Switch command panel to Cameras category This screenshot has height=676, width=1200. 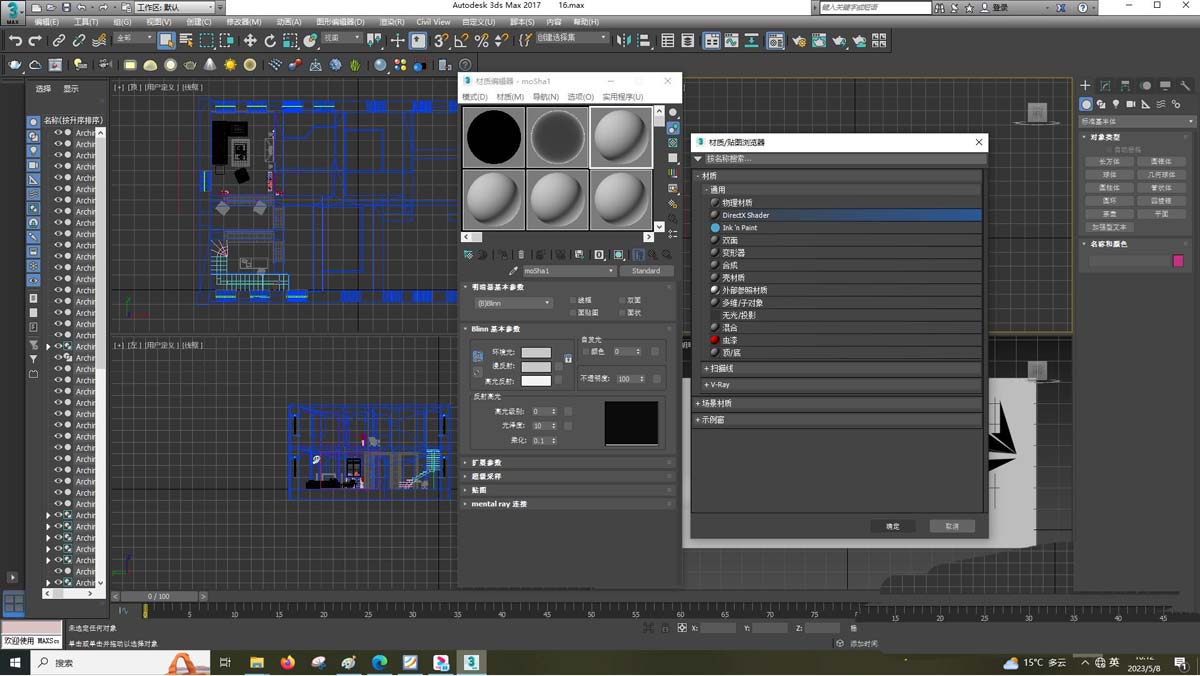[1131, 104]
